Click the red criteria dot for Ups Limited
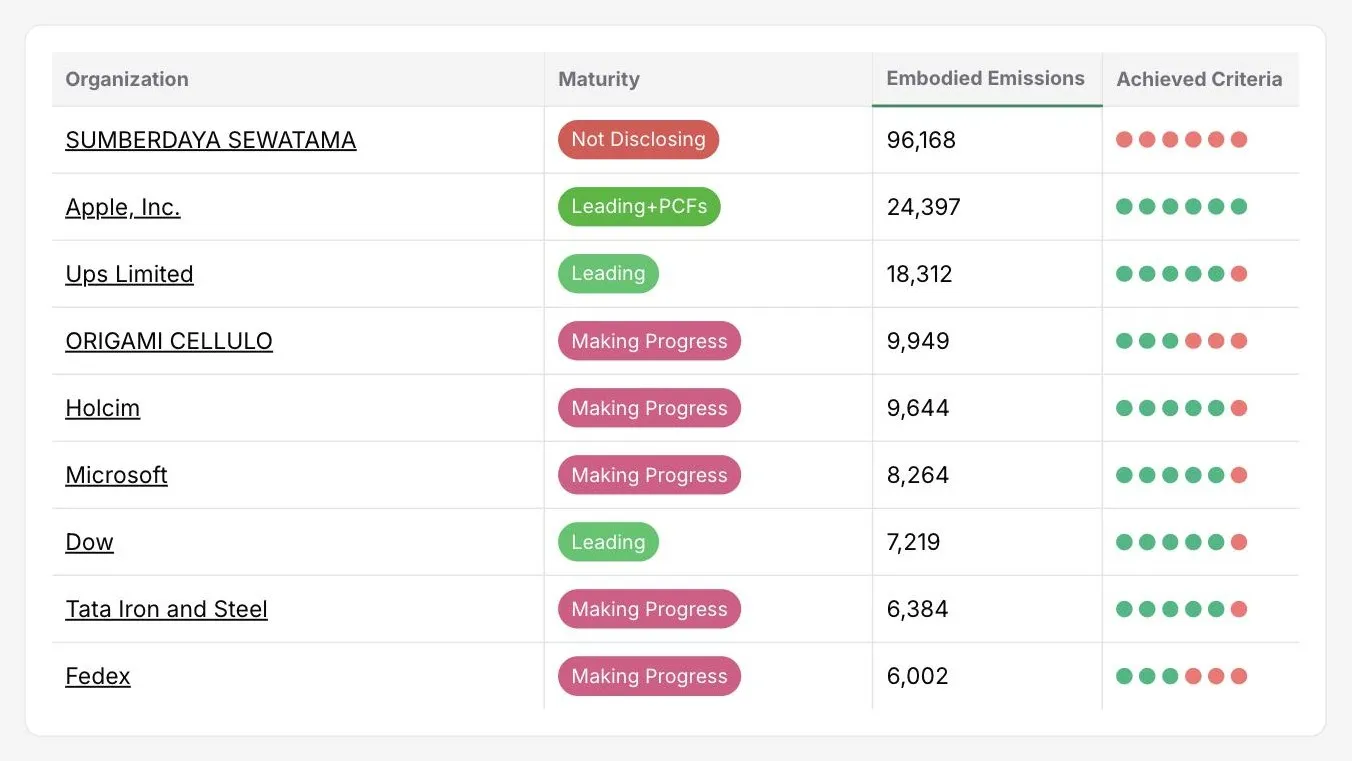This screenshot has height=761, width=1352. point(1239,274)
